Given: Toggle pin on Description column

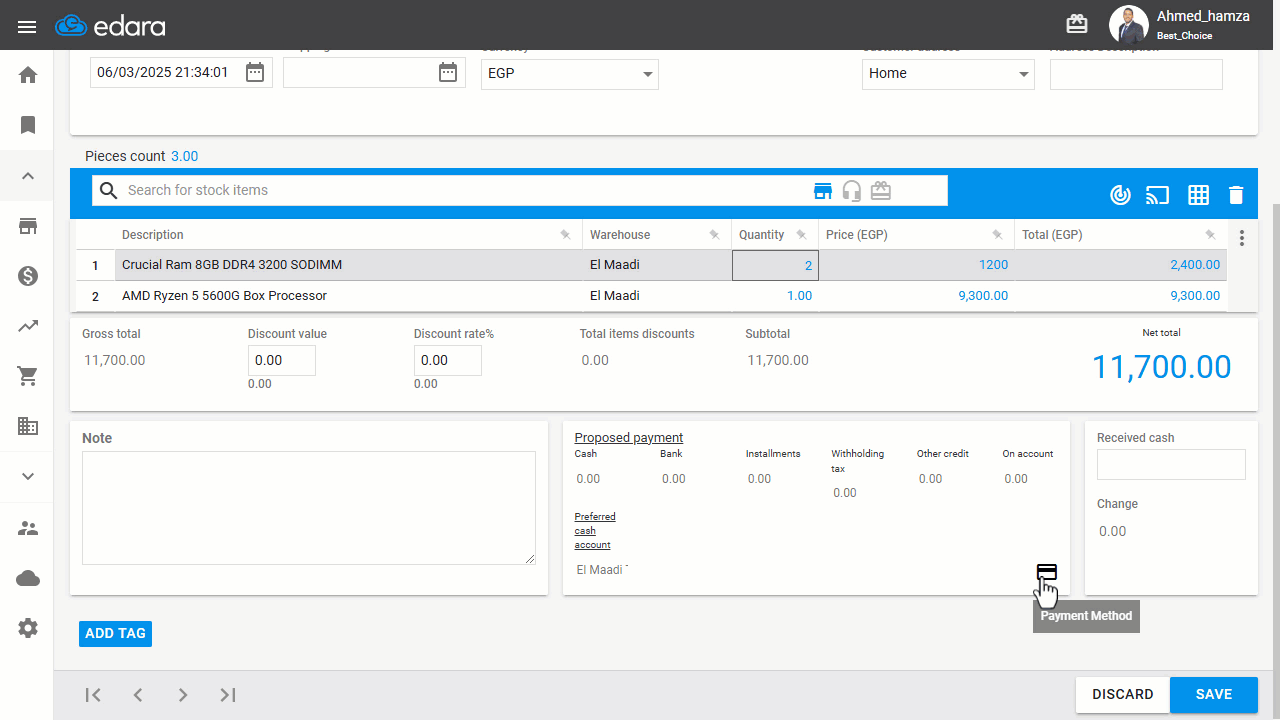Looking at the screenshot, I should click(565, 235).
